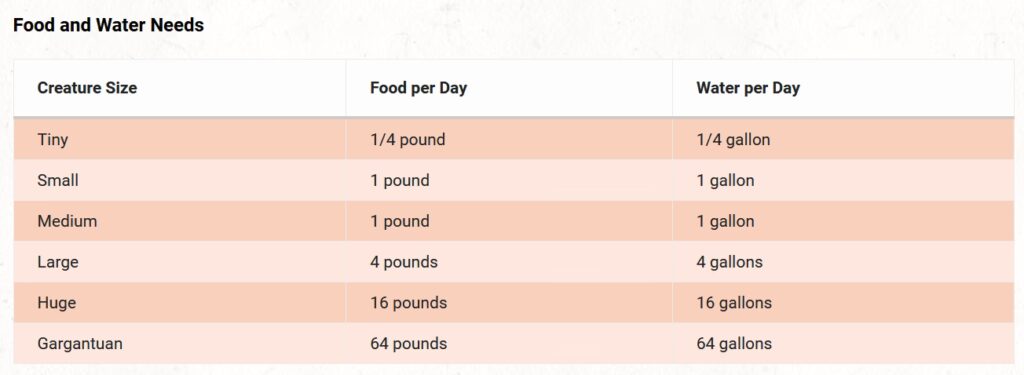Click the Food and Water Needs heading
The image size is (1024, 375).
point(108,25)
